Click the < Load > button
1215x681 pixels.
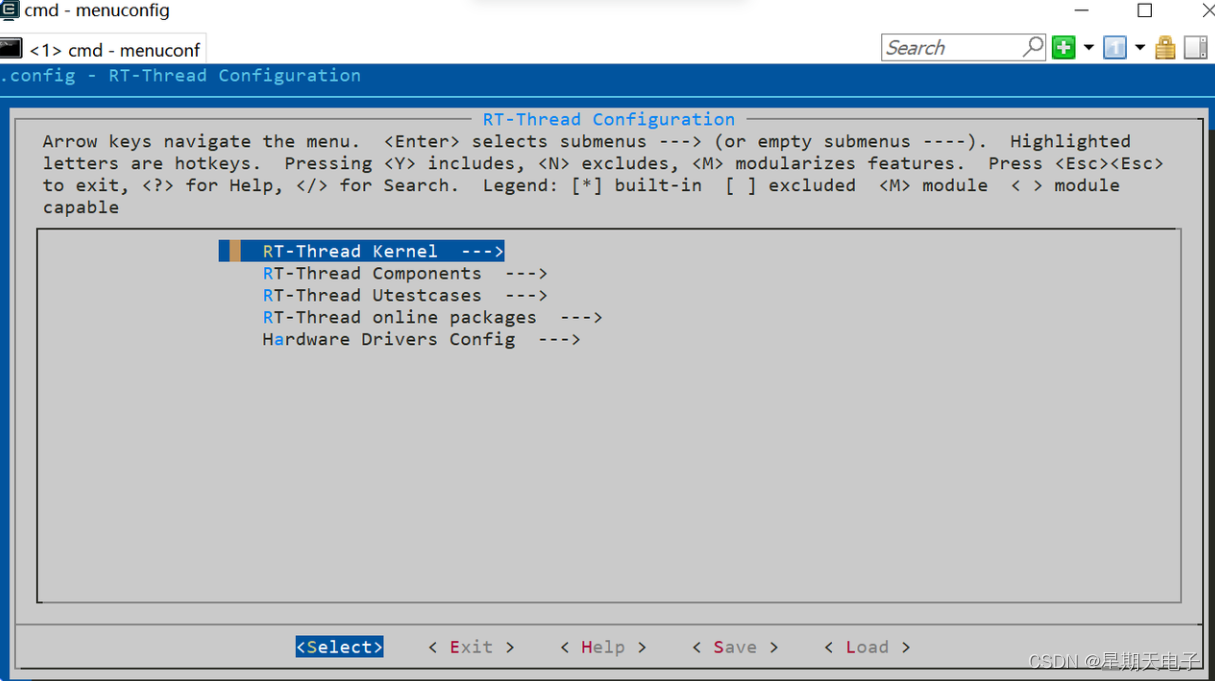[x=867, y=647]
